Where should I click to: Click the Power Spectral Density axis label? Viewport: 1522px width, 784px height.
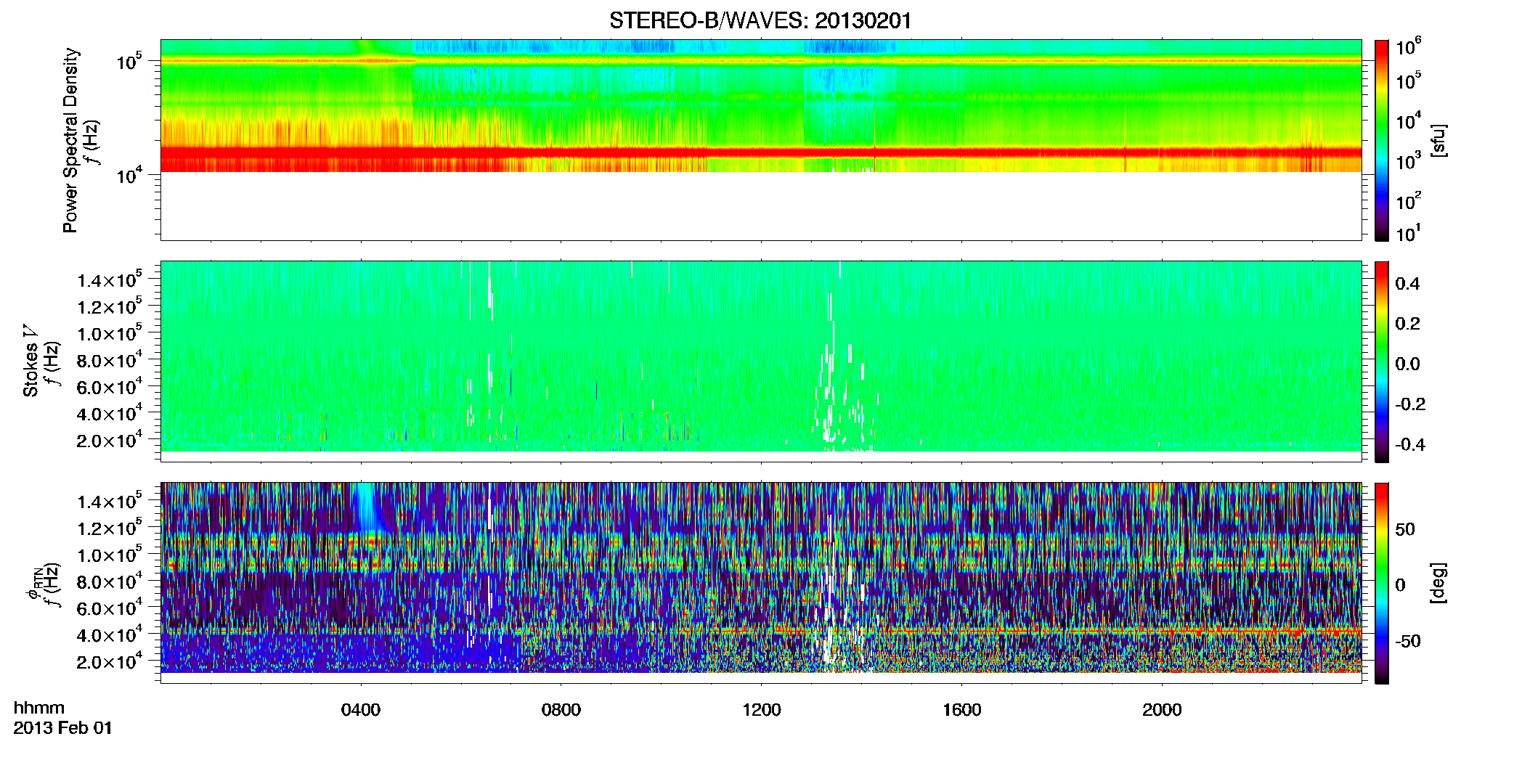point(70,140)
